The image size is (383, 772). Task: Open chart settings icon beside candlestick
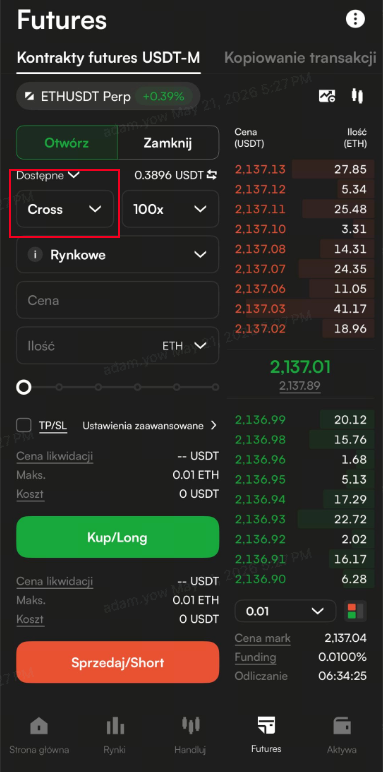point(327,96)
